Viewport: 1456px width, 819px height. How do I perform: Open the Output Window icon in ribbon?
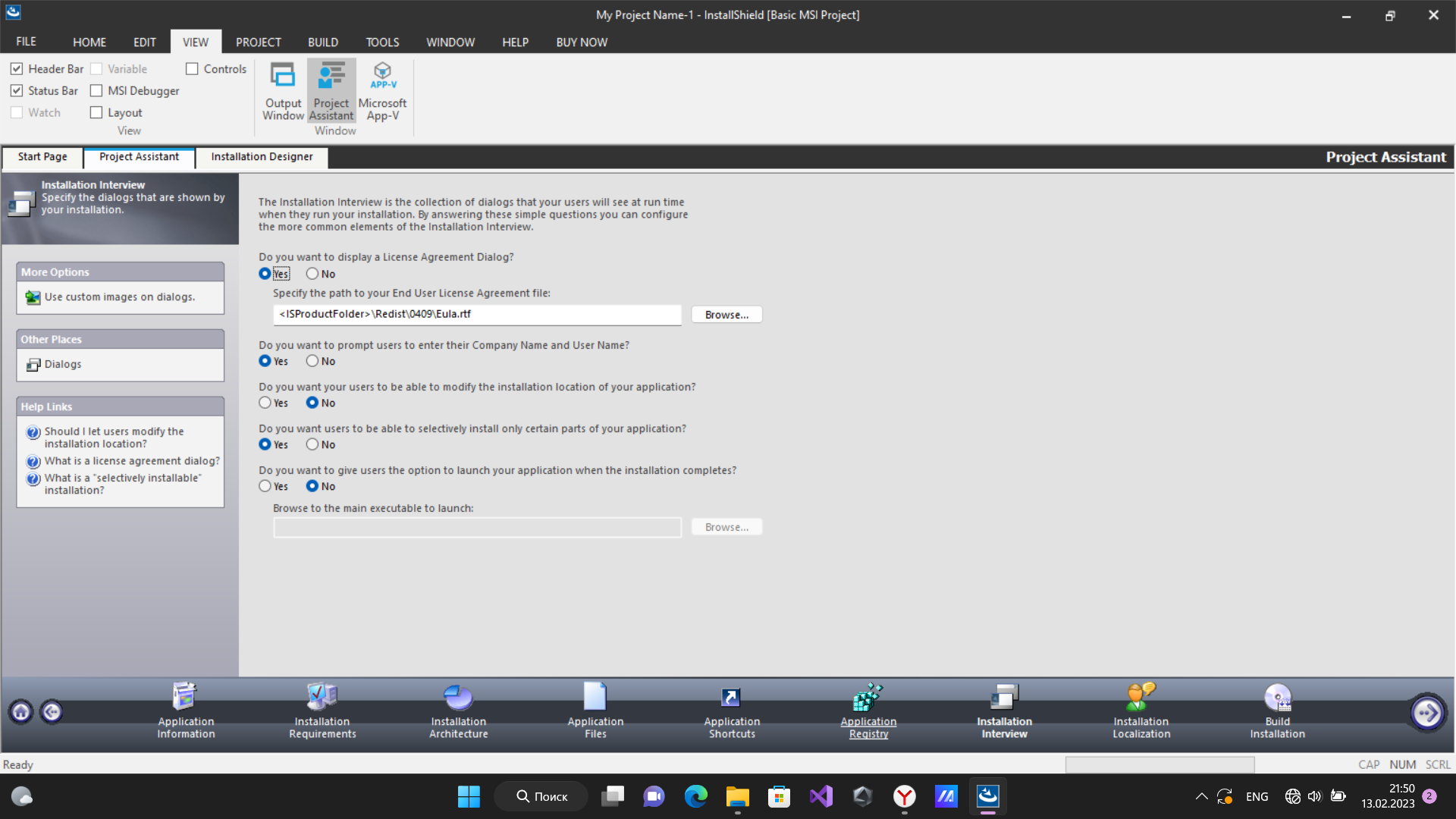(x=283, y=91)
